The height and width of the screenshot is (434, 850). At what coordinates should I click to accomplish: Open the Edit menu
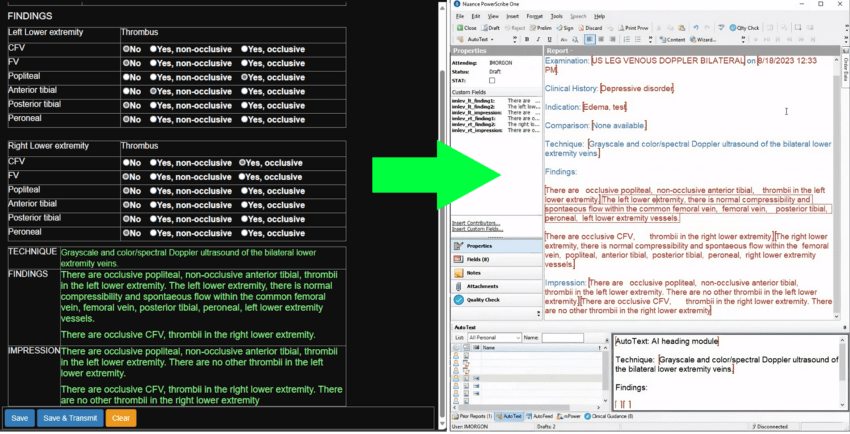pyautogui.click(x=475, y=16)
